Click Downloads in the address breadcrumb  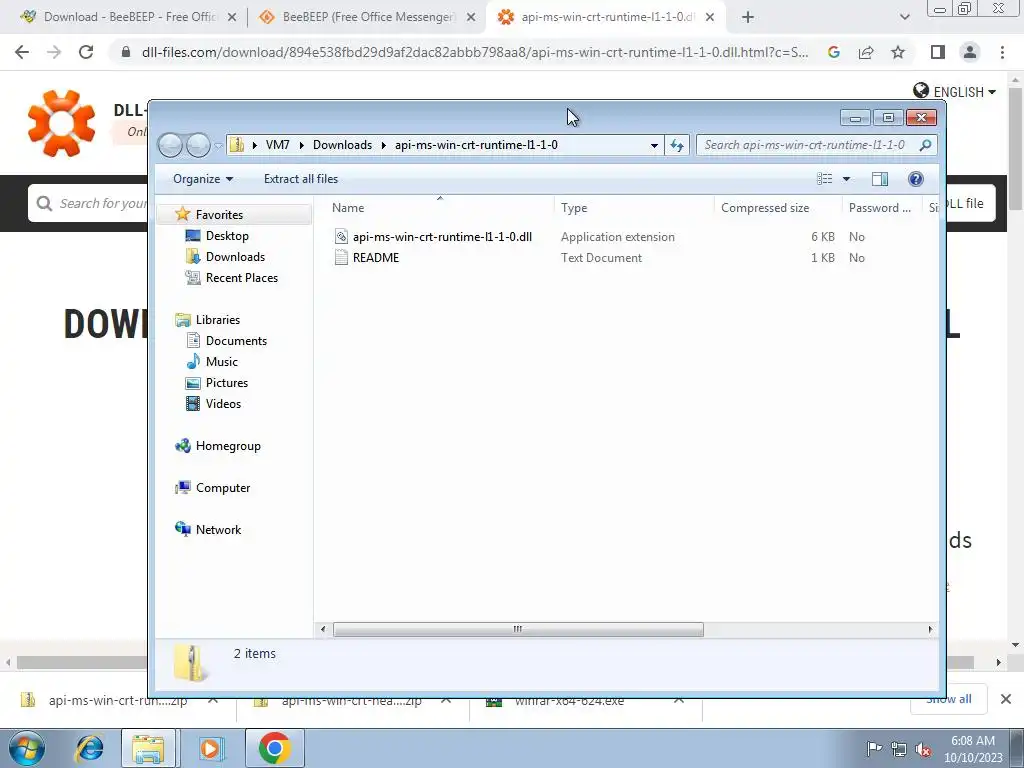[342, 145]
